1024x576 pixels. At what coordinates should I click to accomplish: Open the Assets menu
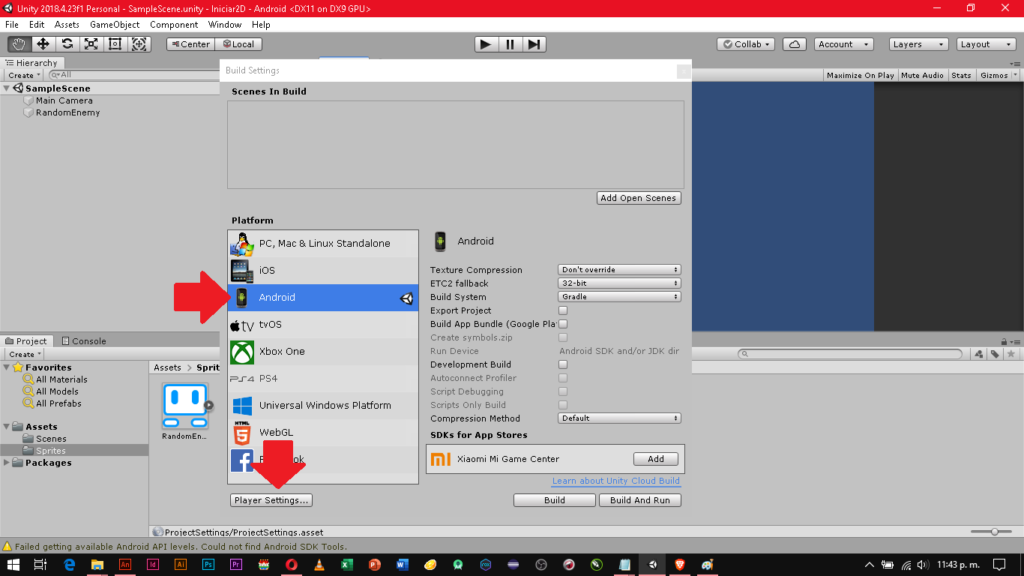click(x=67, y=25)
